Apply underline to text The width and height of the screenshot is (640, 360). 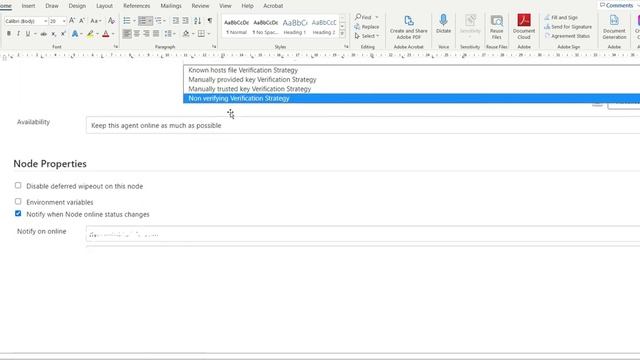coord(27,33)
